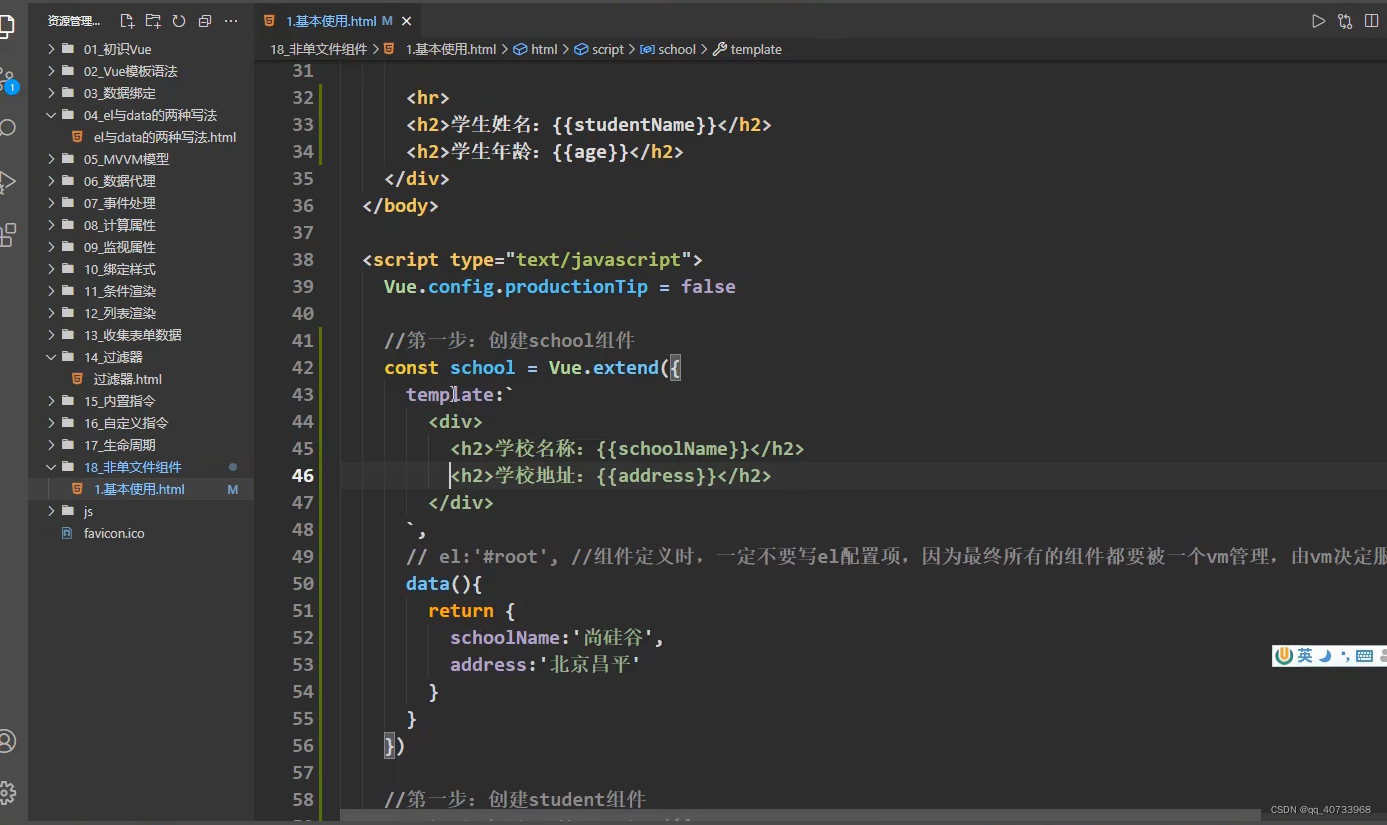Expand the 10_绑定样式 folder
Image resolution: width=1387 pixels, height=825 pixels.
click(x=140, y=269)
